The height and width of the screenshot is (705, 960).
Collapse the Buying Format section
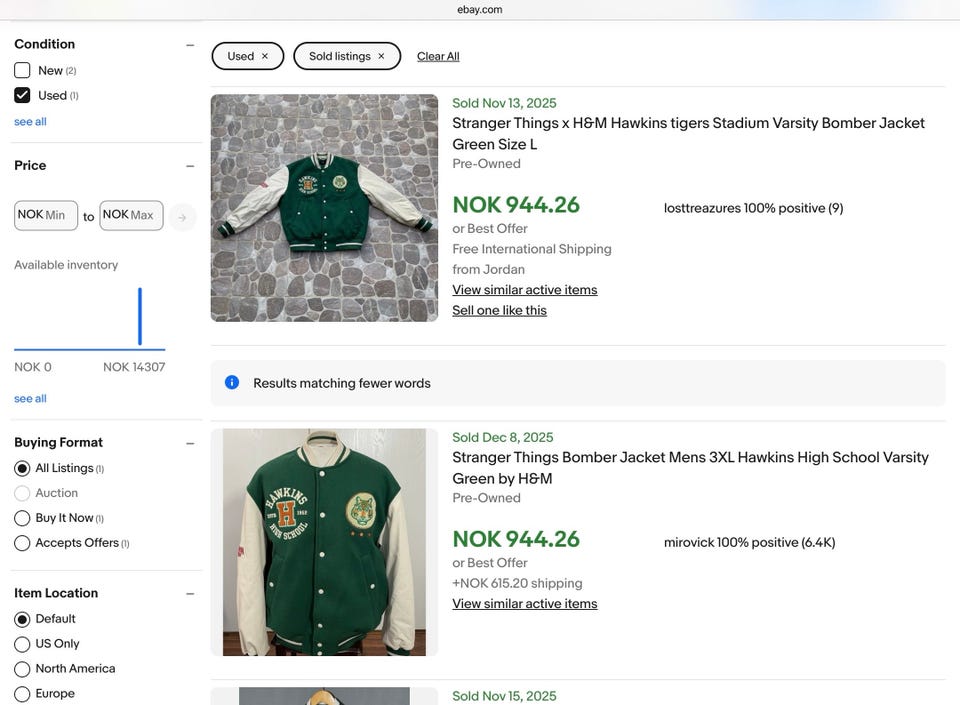(190, 443)
